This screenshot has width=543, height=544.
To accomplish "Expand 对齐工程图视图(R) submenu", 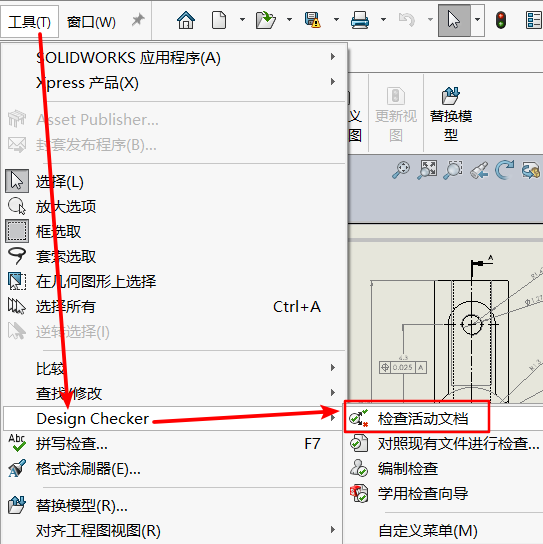I will (x=174, y=530).
